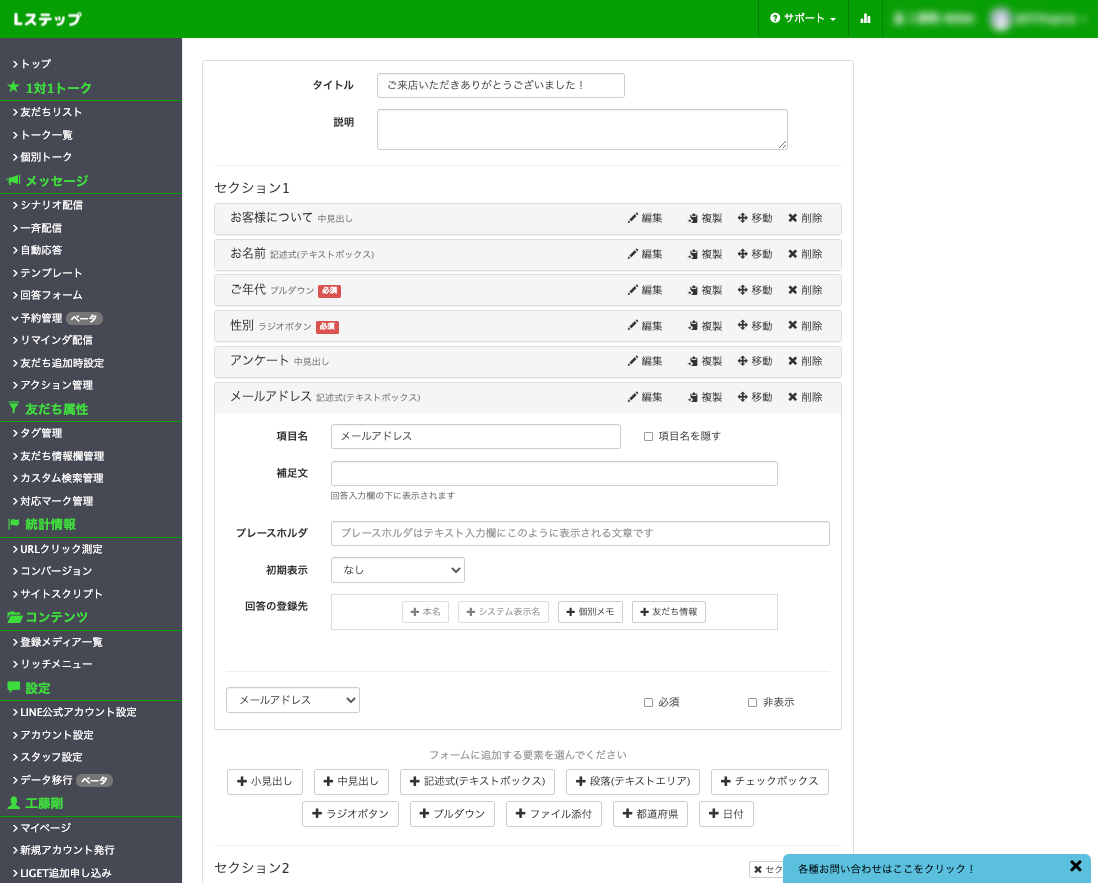The height and width of the screenshot is (883, 1098).
Task: Toggle the 非表示 hidden checkbox
Action: 752,703
